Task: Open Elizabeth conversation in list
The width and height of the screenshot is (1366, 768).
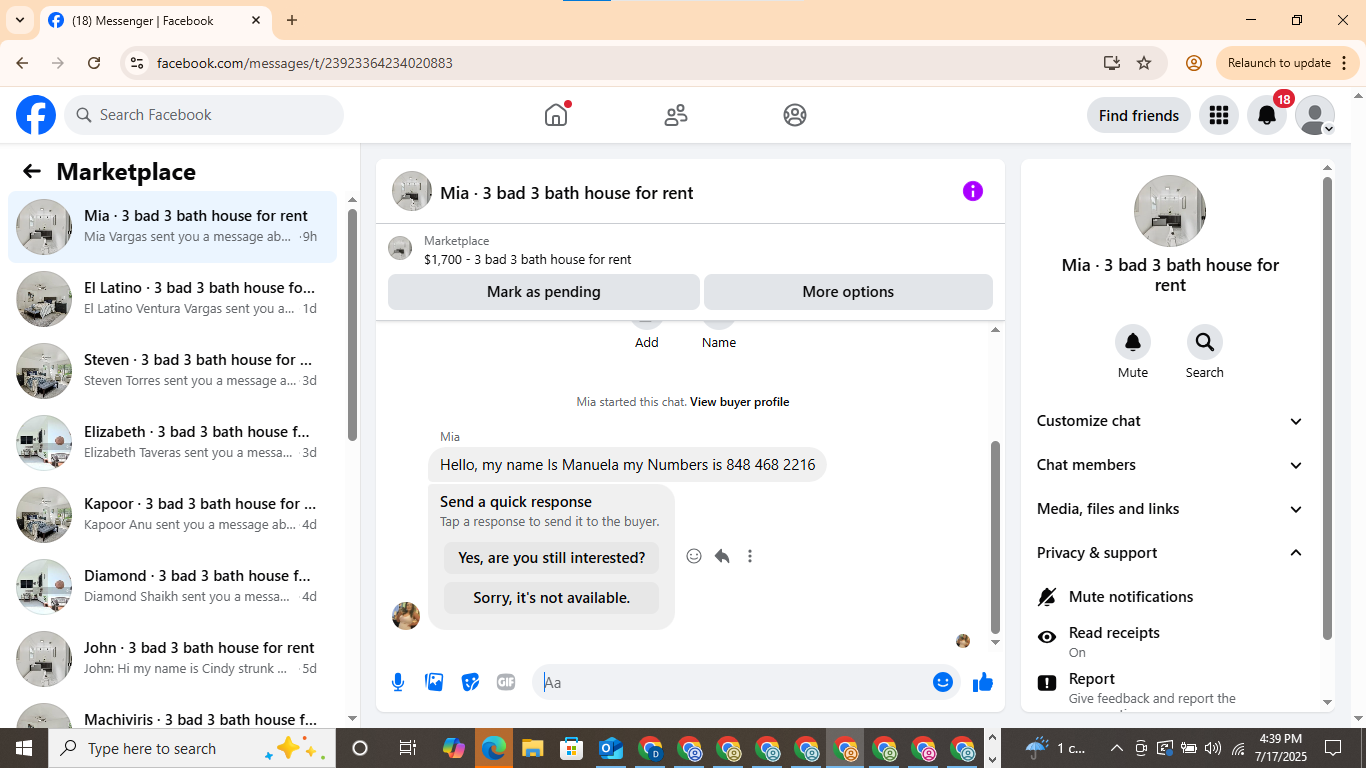Action: 172,443
